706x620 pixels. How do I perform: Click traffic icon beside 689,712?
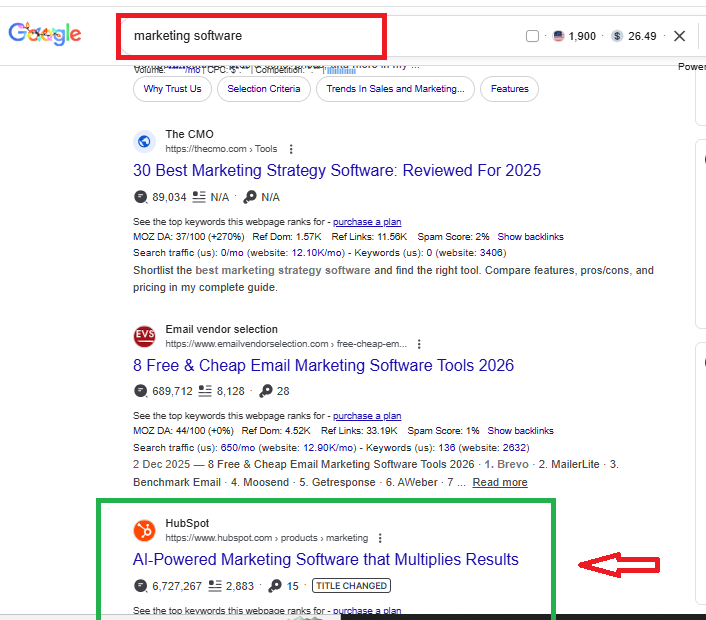click(x=140, y=391)
